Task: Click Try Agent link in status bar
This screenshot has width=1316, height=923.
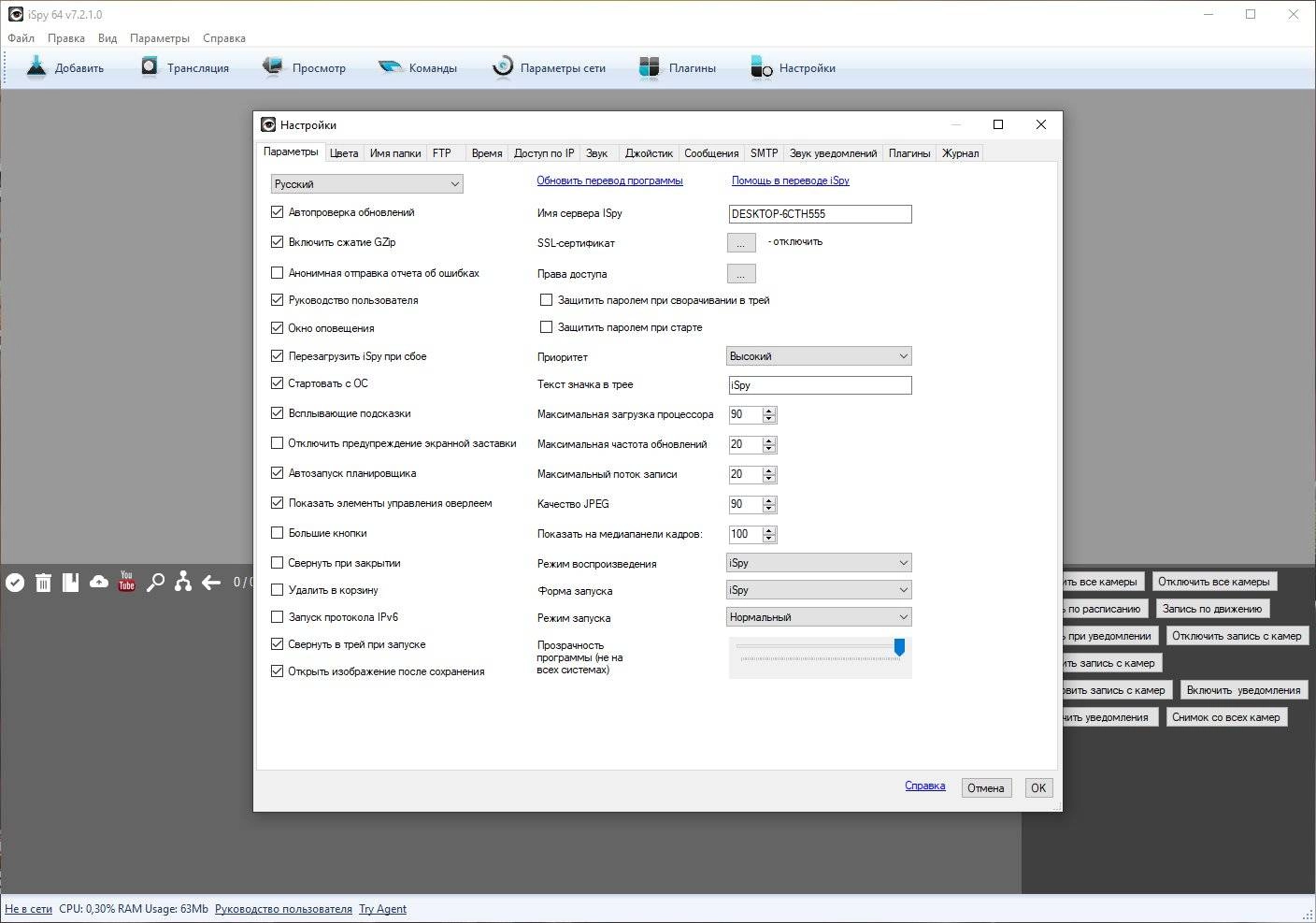Action: pos(382,909)
